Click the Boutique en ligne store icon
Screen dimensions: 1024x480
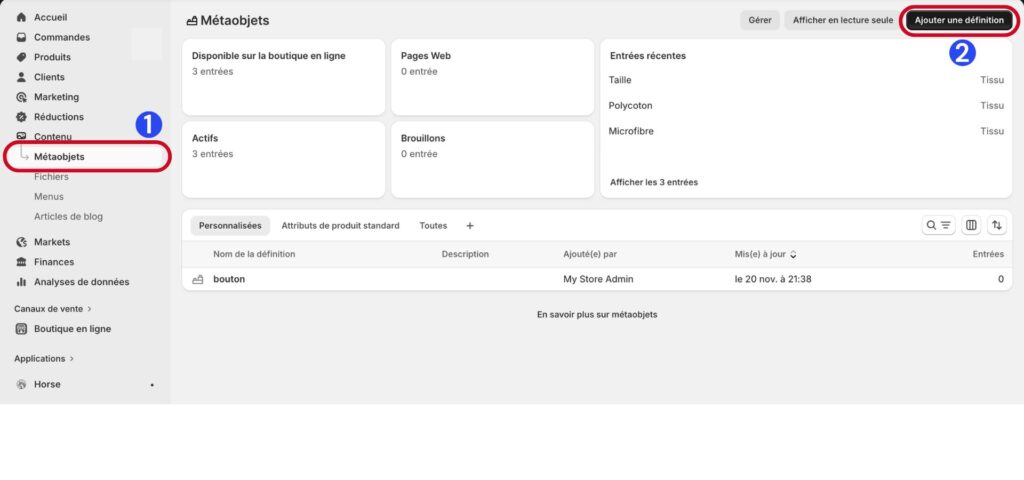(x=21, y=329)
